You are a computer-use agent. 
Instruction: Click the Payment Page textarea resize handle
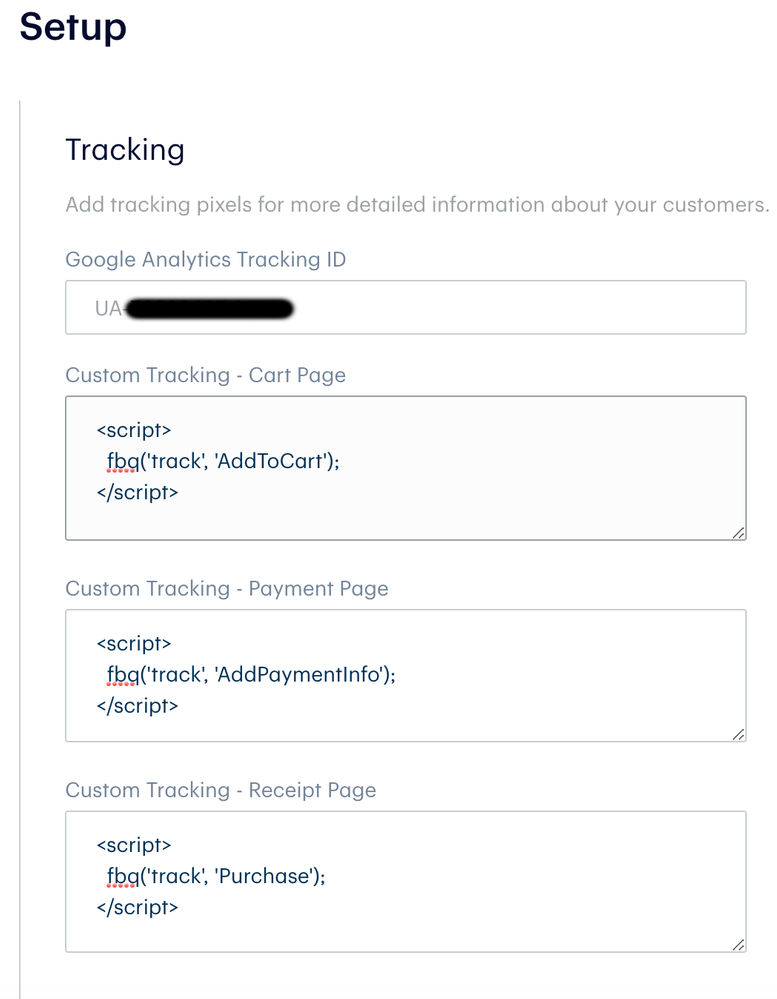click(738, 735)
